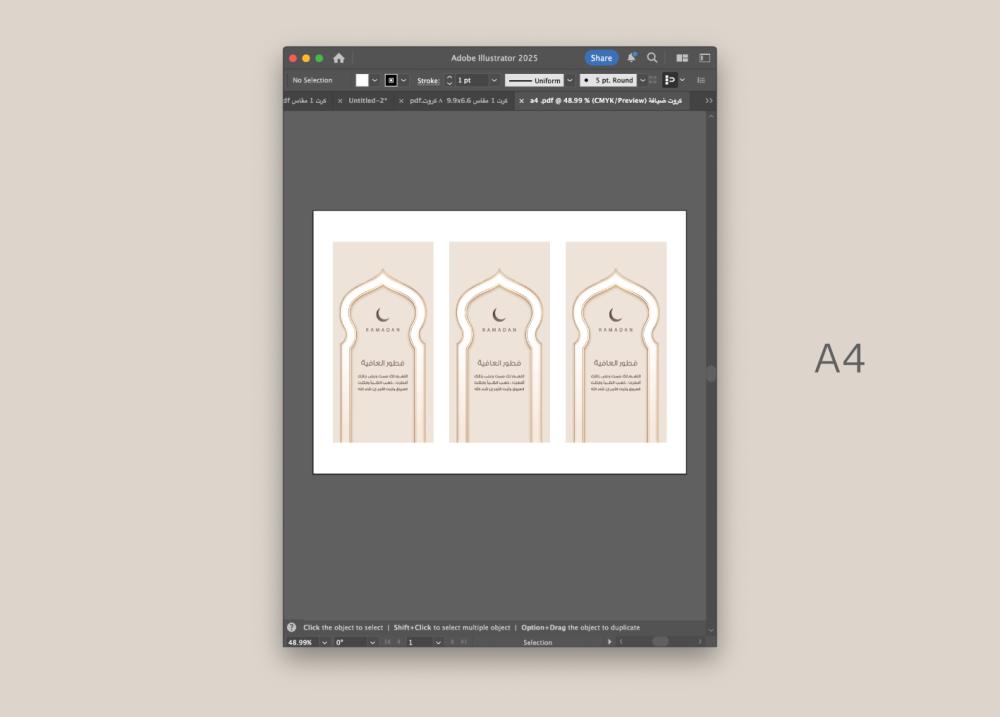Click the 48.99% zoom level field
The image size is (1000, 717).
coord(300,642)
